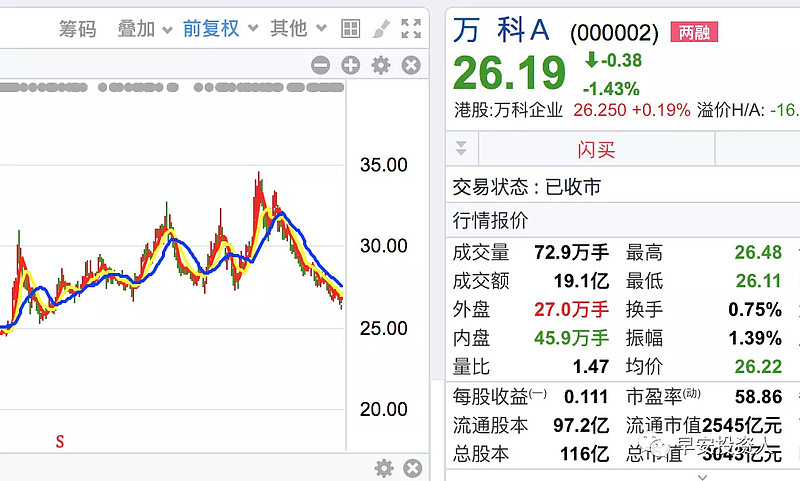Expand the order panel double-arrow toggle
The height and width of the screenshot is (481, 800).
coord(461,148)
